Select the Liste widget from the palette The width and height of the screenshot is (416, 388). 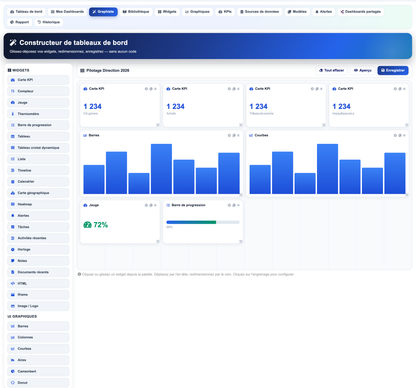coord(38,159)
